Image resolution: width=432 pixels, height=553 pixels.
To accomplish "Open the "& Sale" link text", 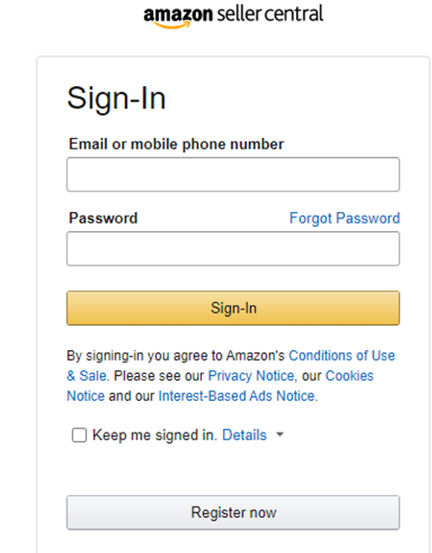I will (86, 376).
